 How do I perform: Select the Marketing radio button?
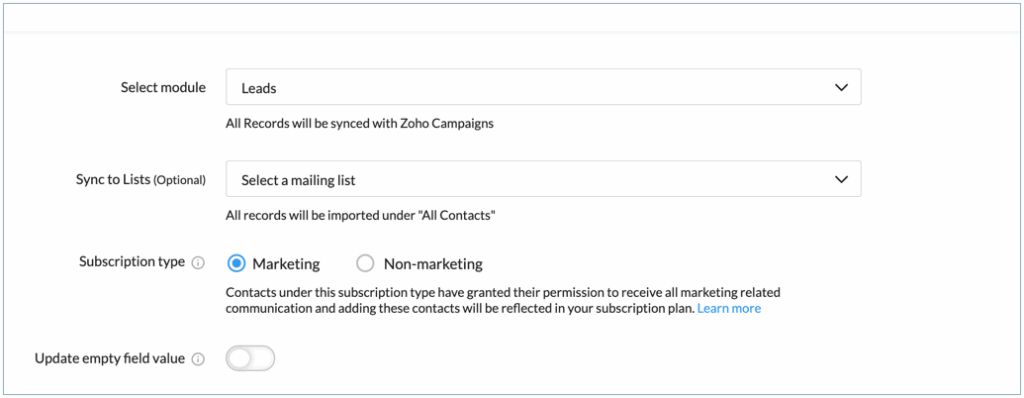[236, 264]
